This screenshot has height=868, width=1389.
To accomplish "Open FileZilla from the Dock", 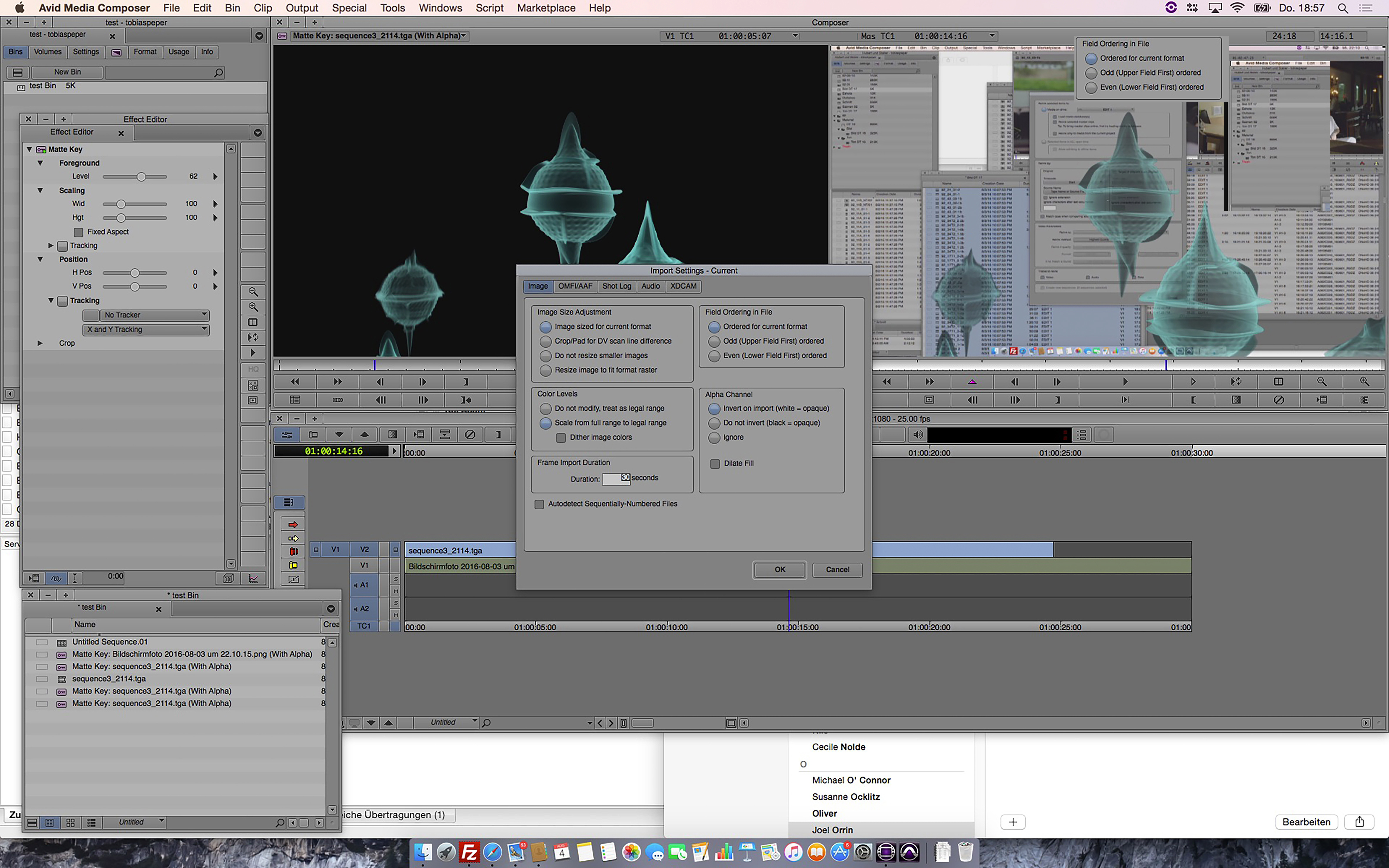I will click(469, 852).
